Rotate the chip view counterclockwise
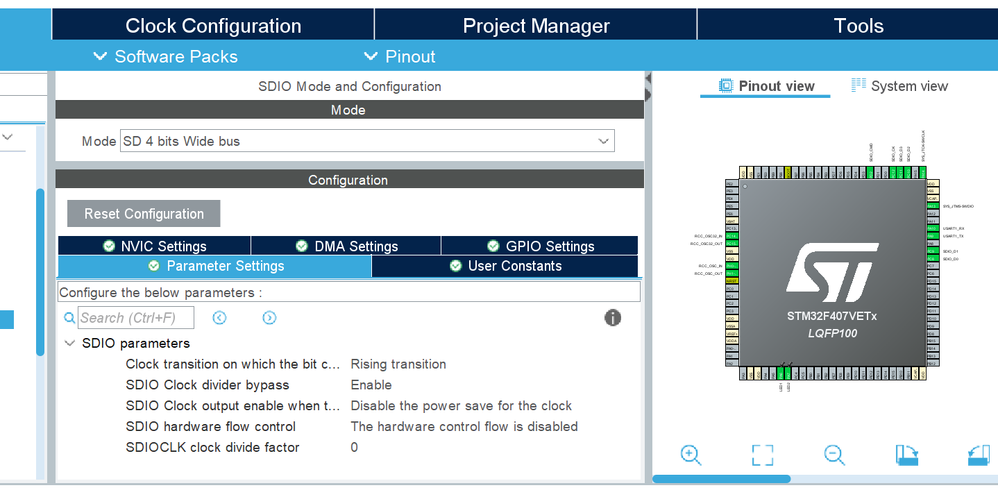Viewport: 998px width, 488px height. tap(979, 454)
